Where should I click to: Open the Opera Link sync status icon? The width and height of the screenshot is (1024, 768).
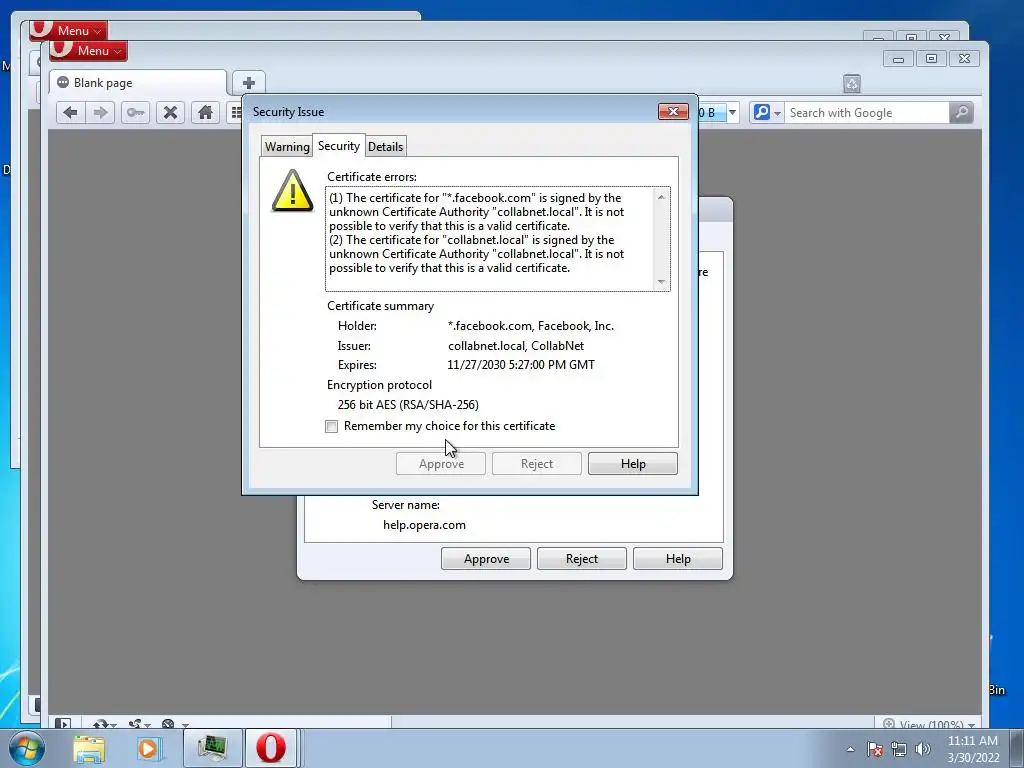[104, 724]
